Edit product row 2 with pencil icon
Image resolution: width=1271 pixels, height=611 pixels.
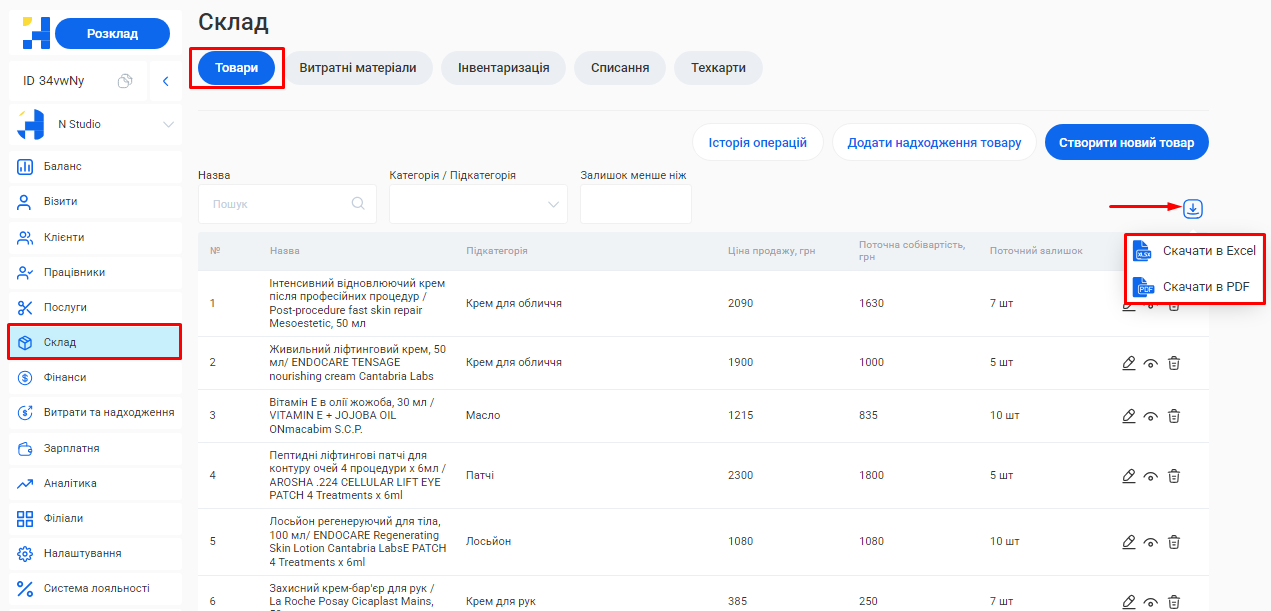(x=1129, y=363)
